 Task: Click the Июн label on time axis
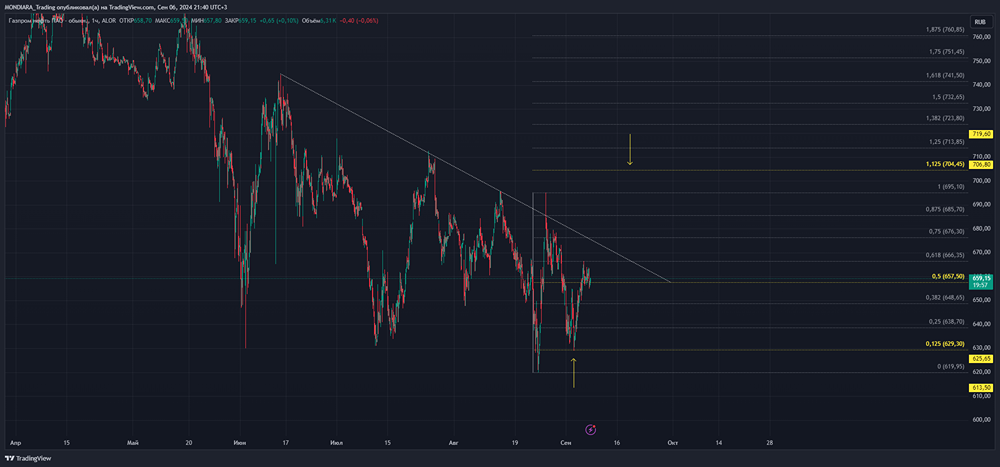click(x=240, y=442)
